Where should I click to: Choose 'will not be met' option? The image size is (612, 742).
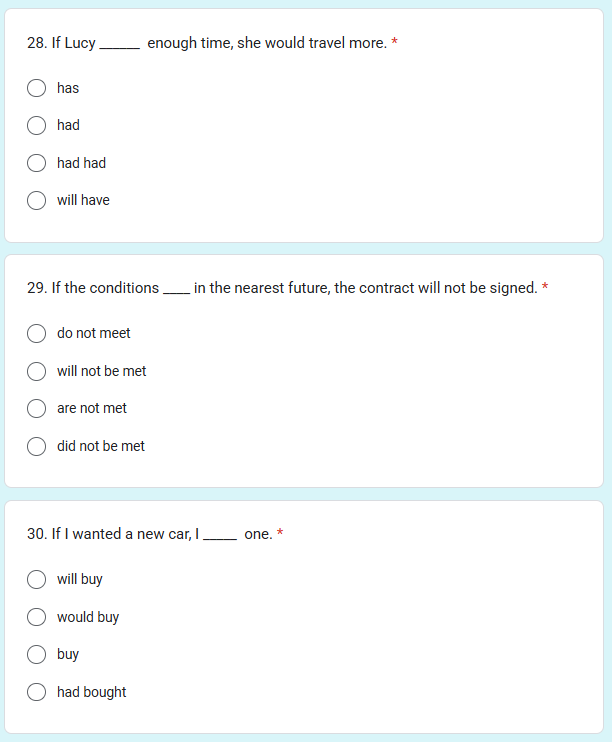click(x=36, y=371)
